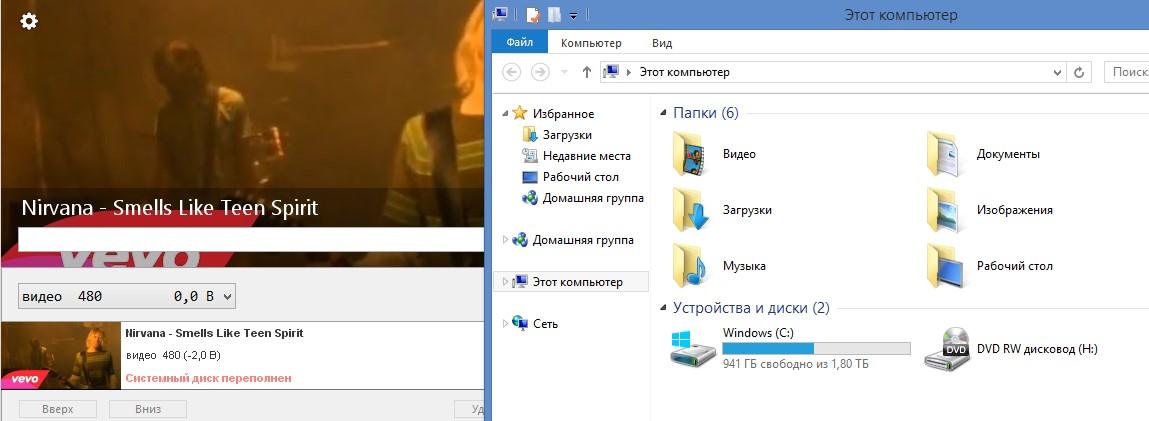
Task: Switch to the Компьютер ribbon tab
Action: click(591, 43)
